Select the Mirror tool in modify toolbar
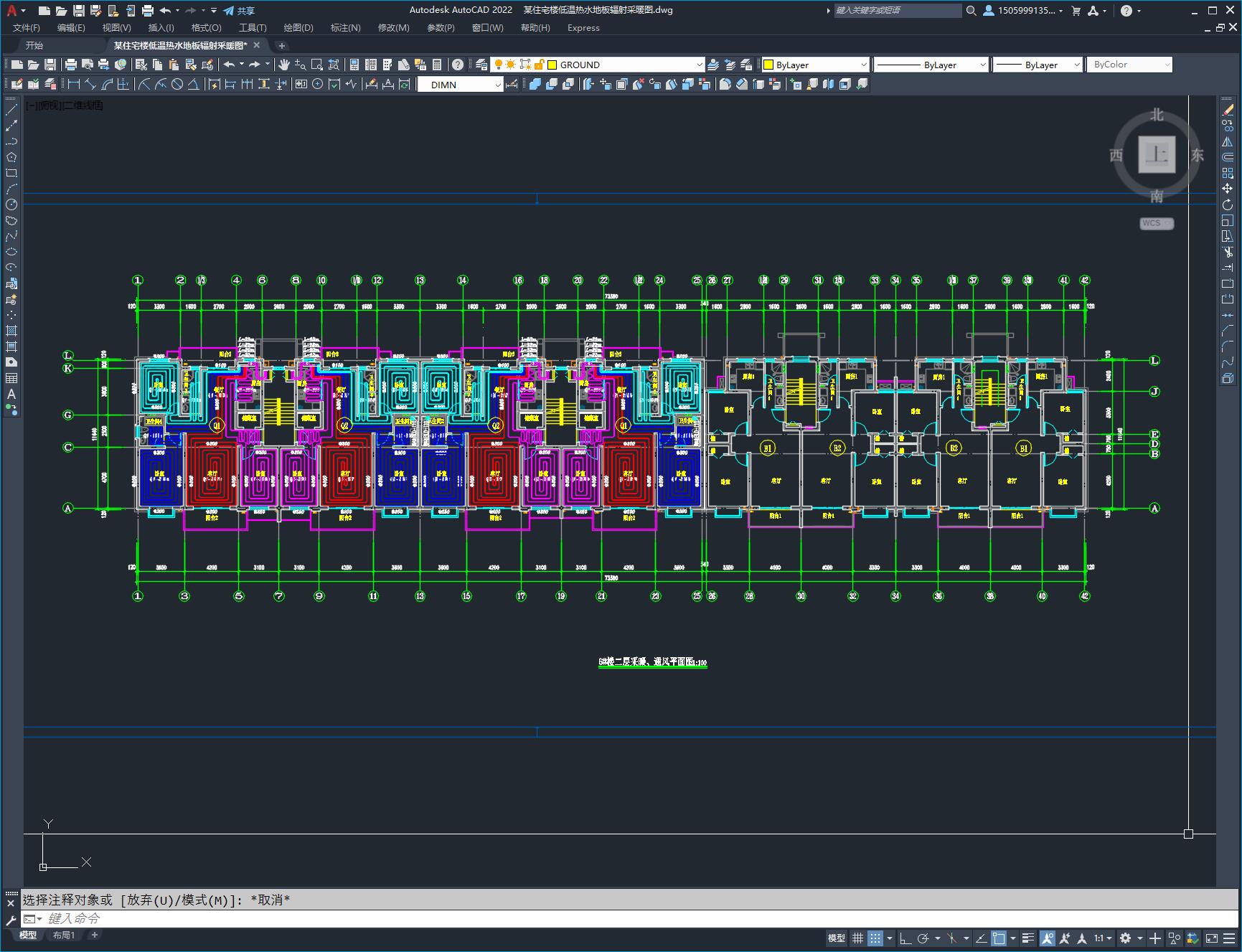Screen dimensions: 1242x952 (1228, 141)
